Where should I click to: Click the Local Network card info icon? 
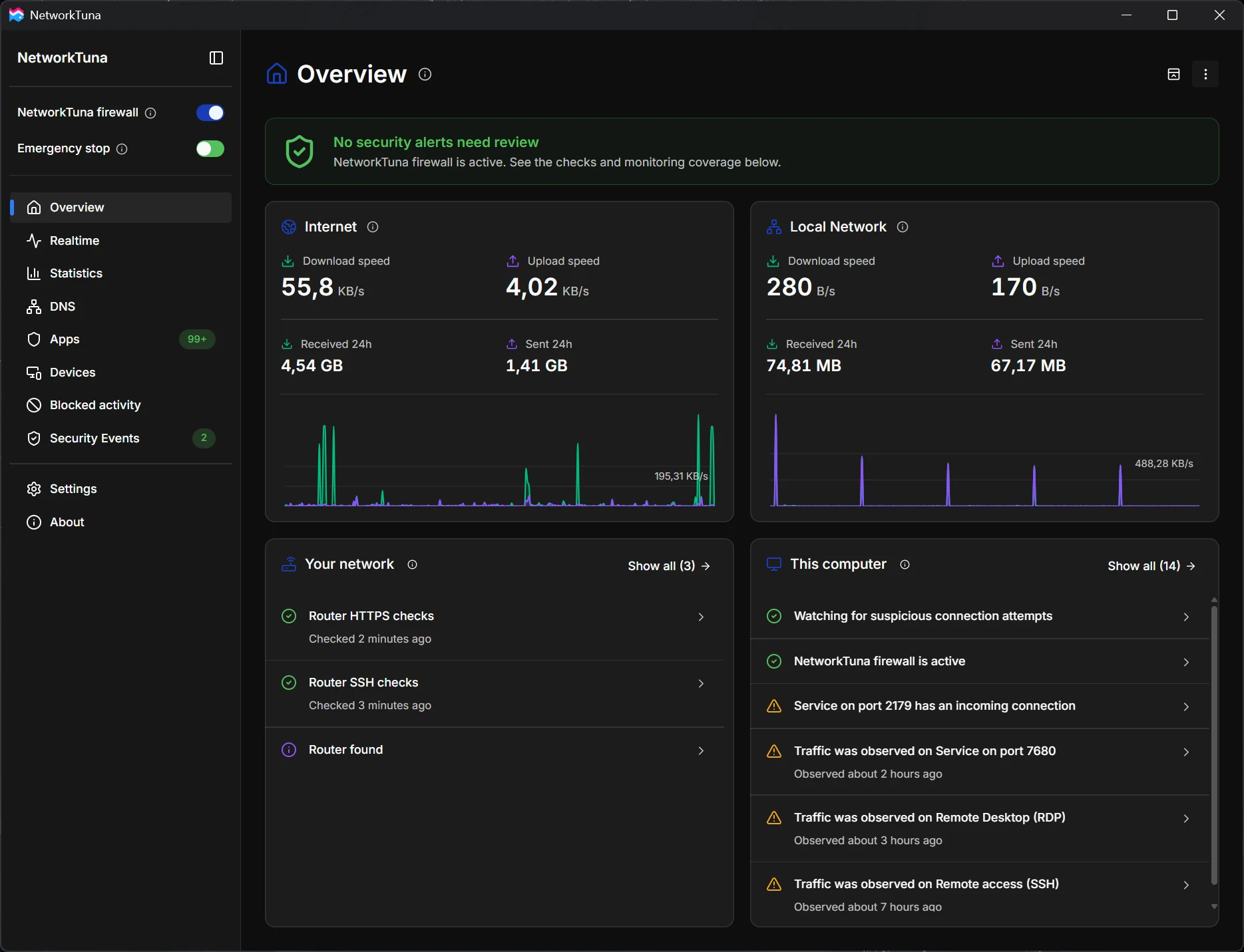coord(903,227)
